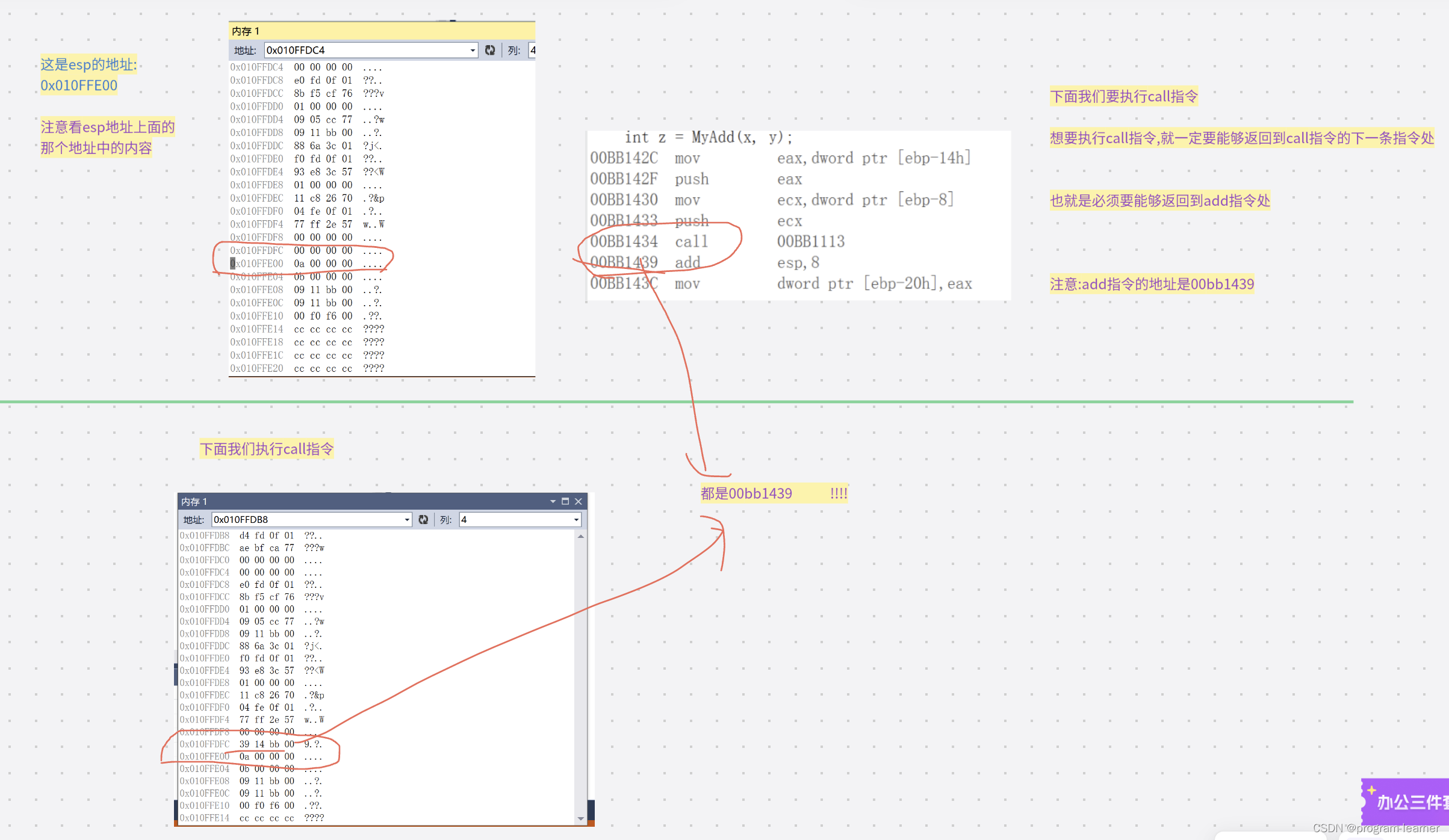Click memory row 0x010FFE18 in the top window

pyautogui.click(x=307, y=342)
